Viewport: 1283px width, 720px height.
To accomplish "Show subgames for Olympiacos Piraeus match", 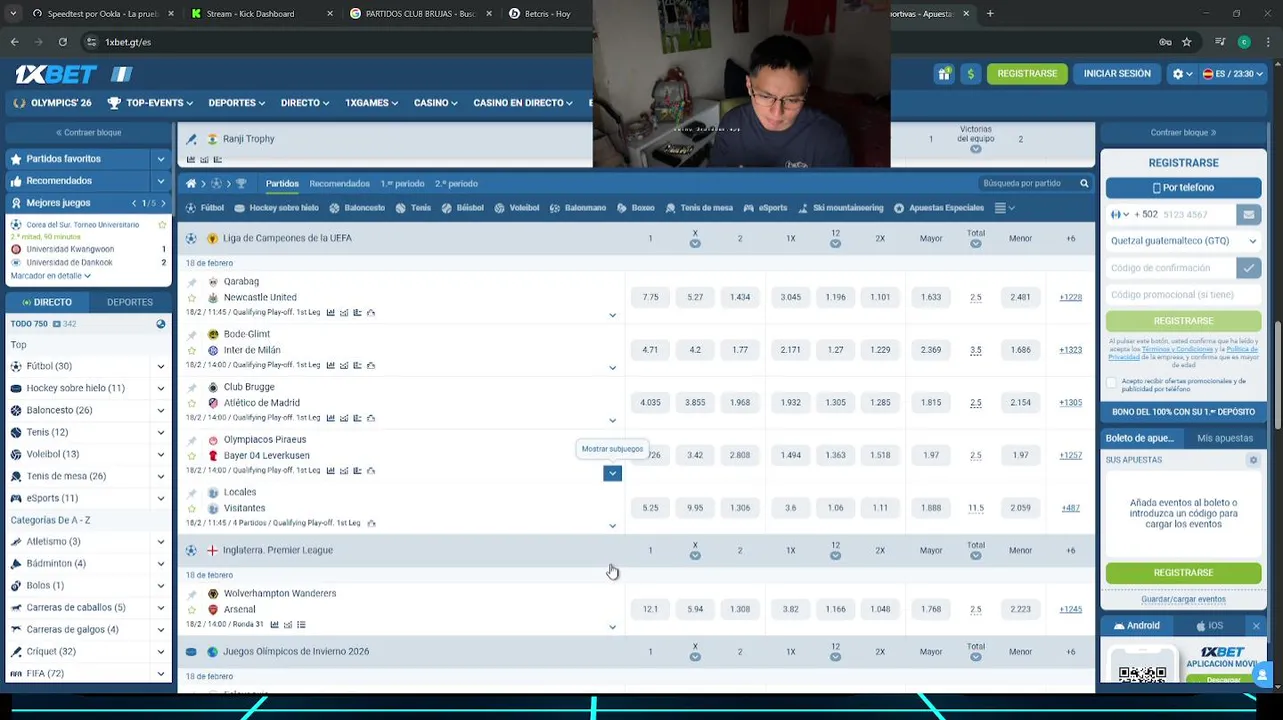I will 612,473.
